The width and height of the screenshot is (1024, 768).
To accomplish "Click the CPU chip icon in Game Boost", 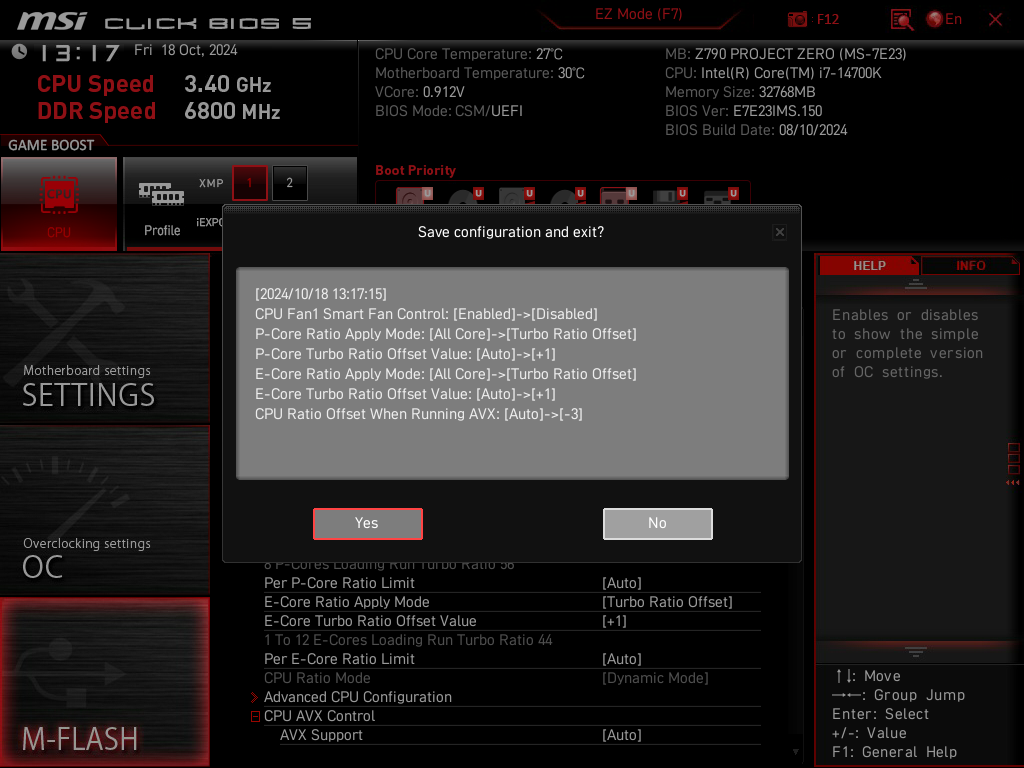I will coord(59,195).
